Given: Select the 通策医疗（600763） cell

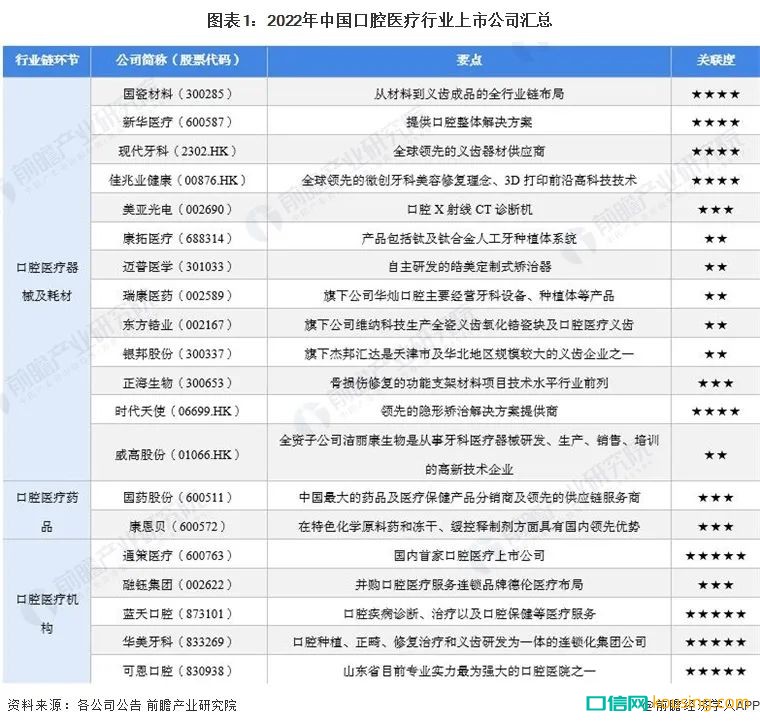Looking at the screenshot, I should pyautogui.click(x=178, y=555).
